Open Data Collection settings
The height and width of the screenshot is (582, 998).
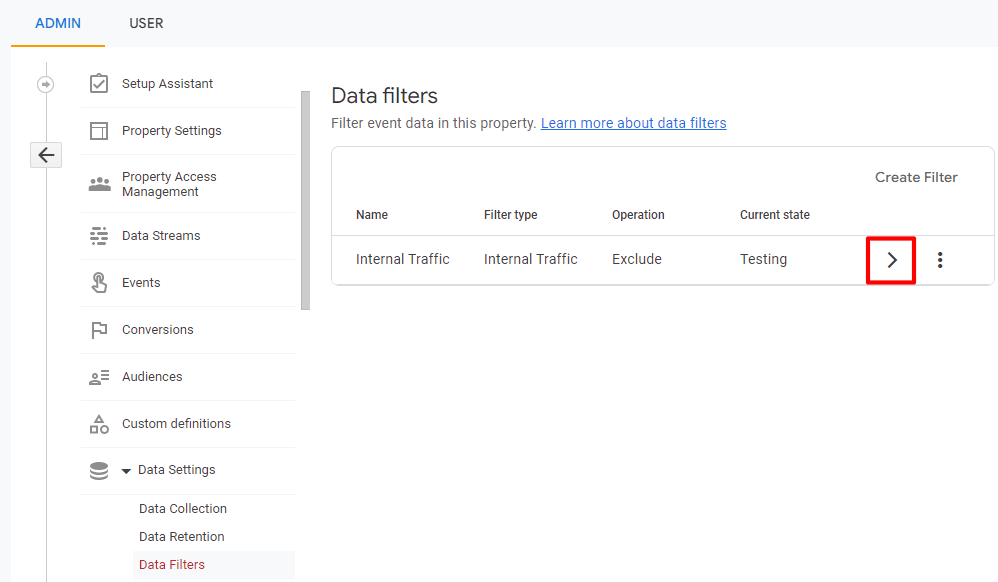(x=183, y=508)
